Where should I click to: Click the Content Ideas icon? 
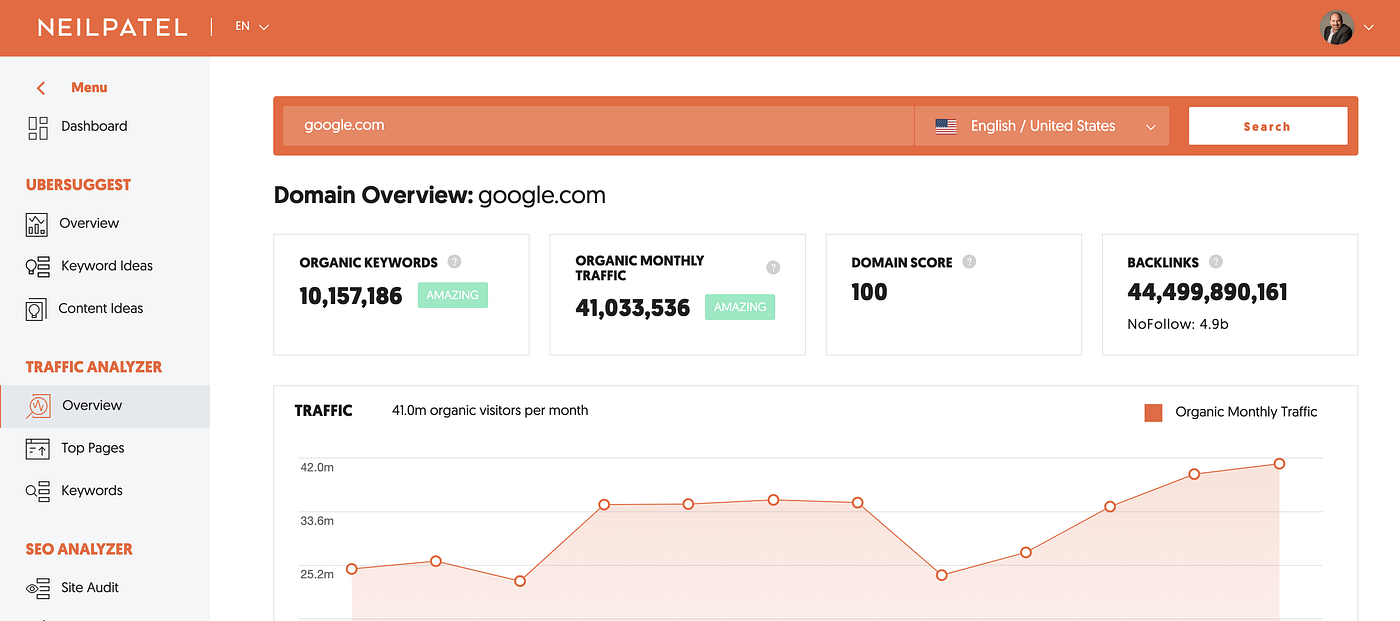(36, 309)
